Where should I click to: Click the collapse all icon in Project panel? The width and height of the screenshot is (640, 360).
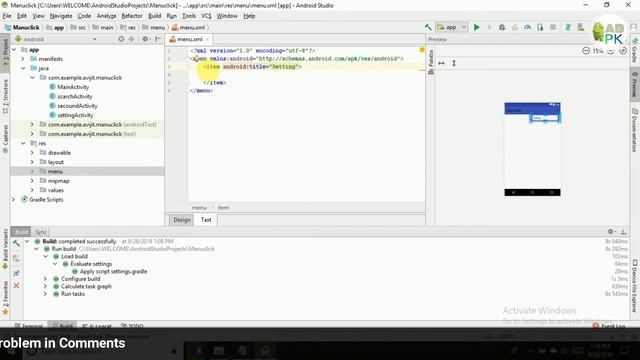[131, 39]
